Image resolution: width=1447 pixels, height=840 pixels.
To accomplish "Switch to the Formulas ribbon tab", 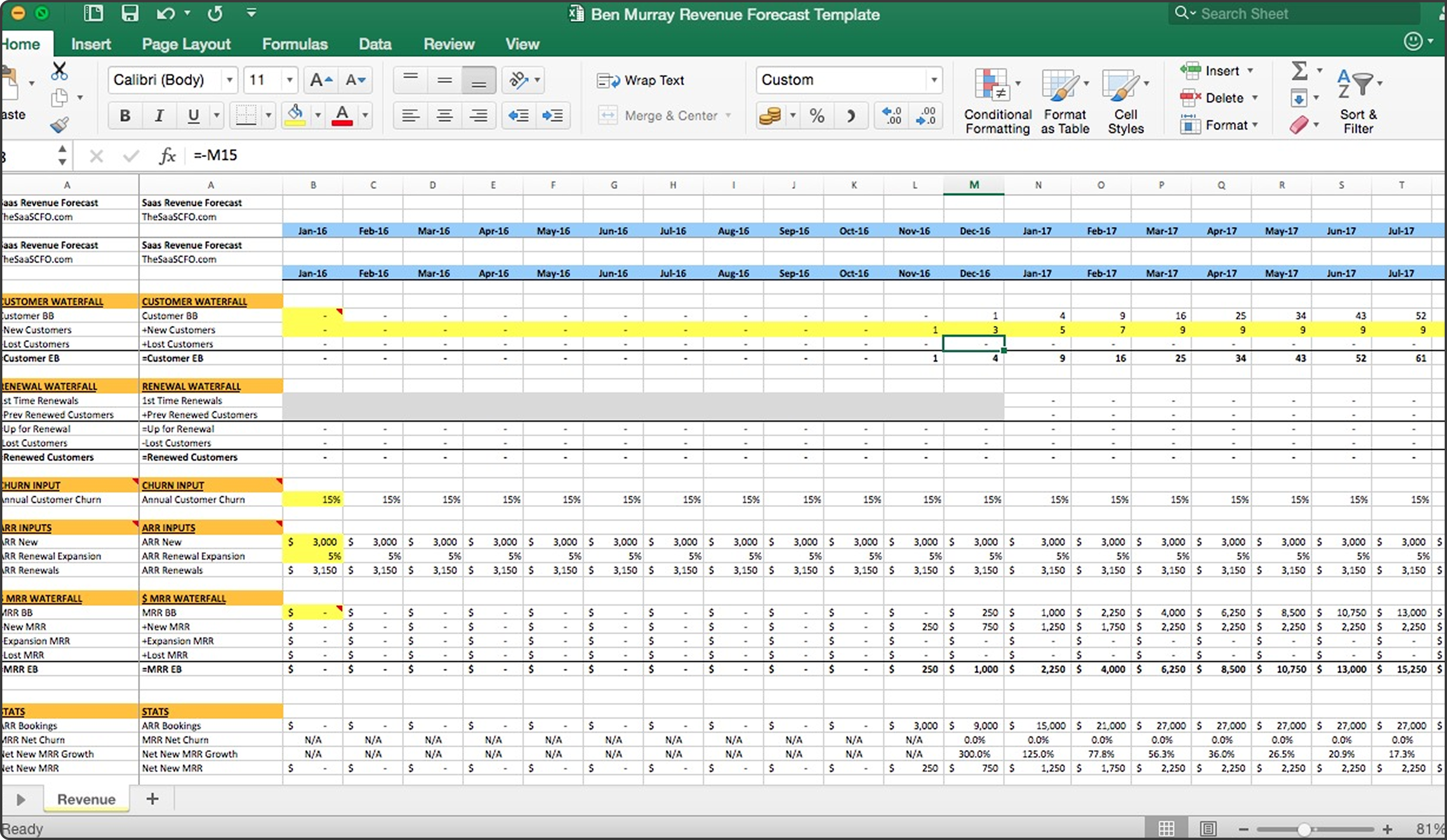I will pos(295,44).
